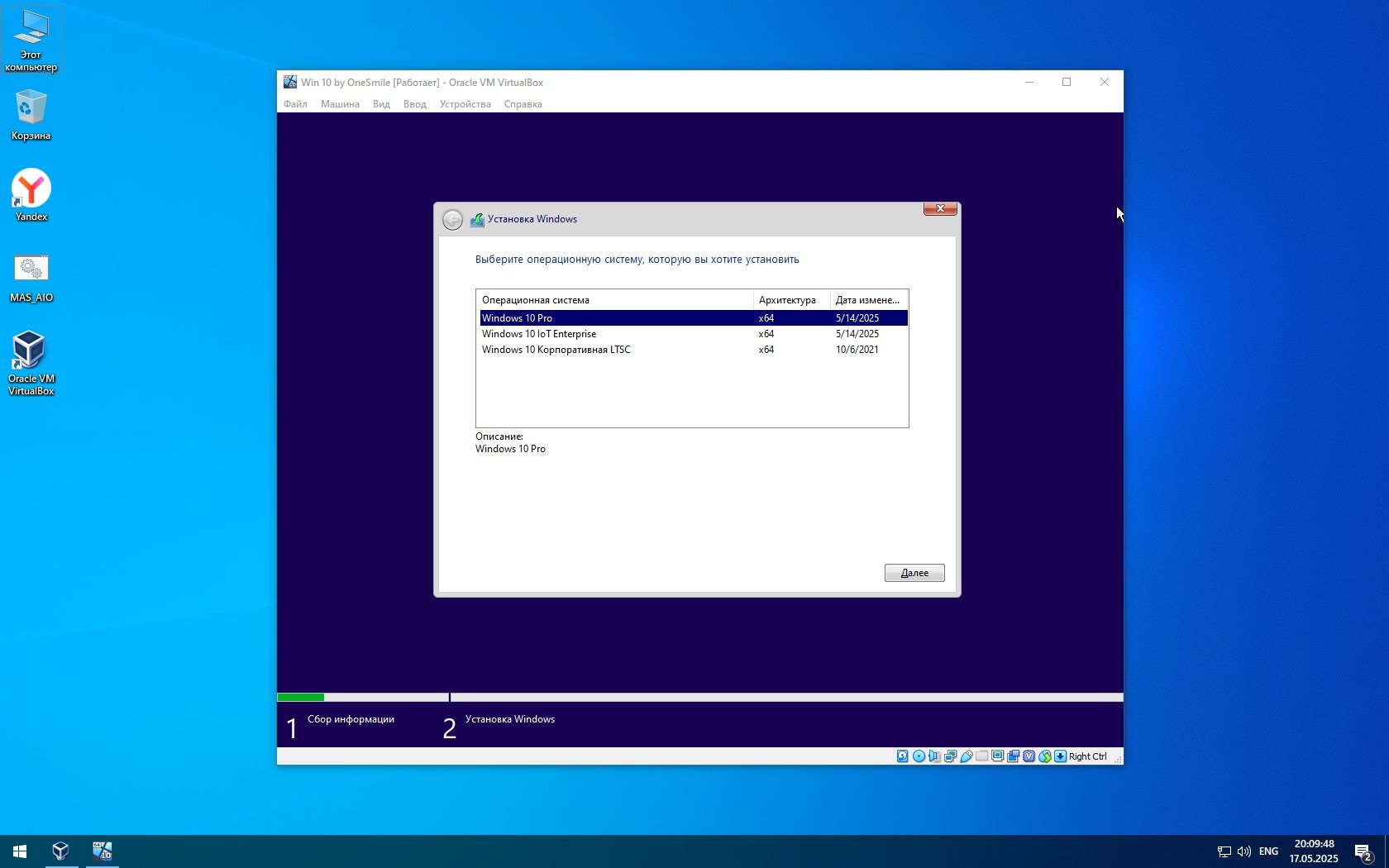Click the hard disk activity indicator icon
Viewport: 1389px width, 868px height.
pyautogui.click(x=902, y=756)
